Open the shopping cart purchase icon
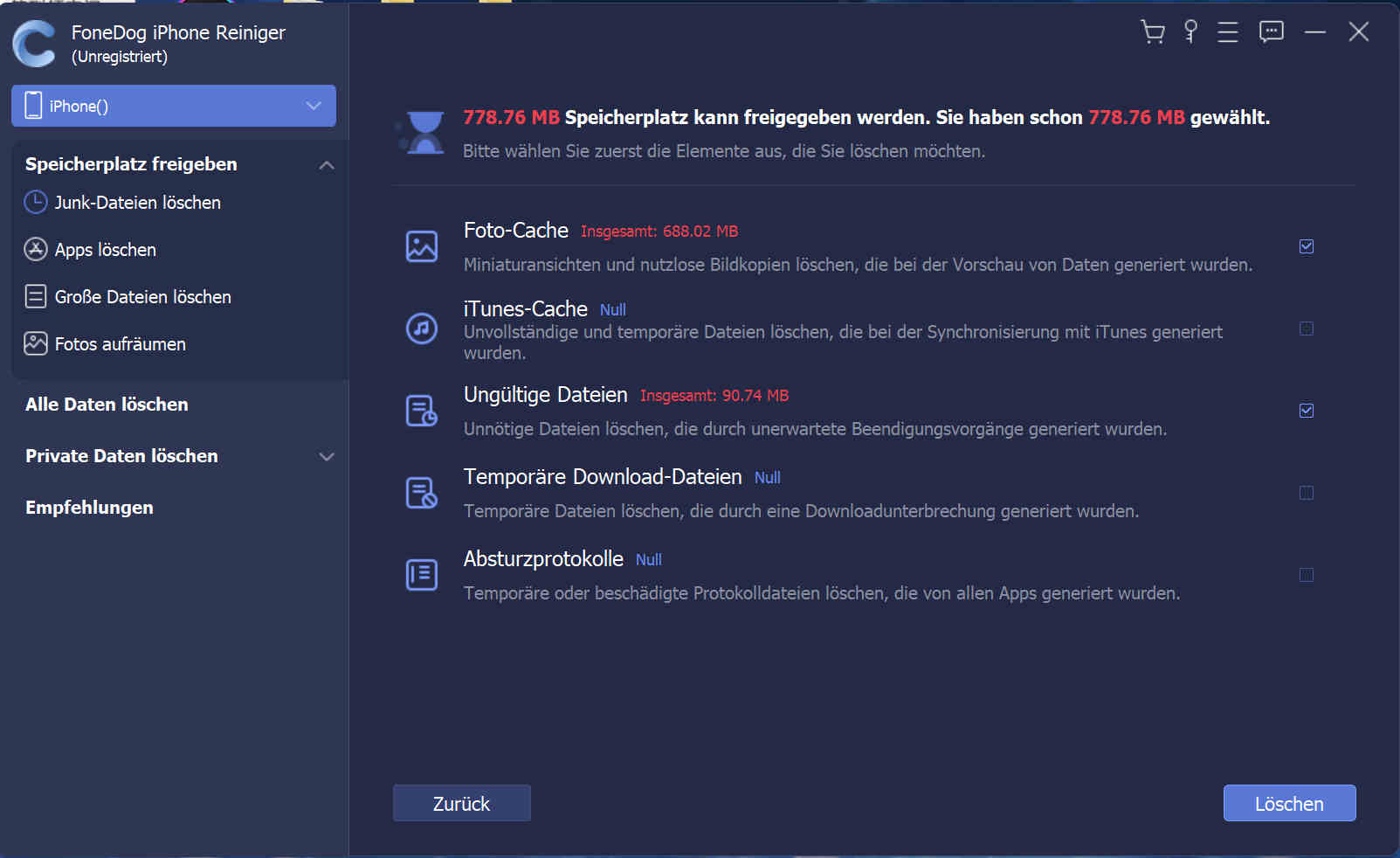Image resolution: width=1400 pixels, height=858 pixels. (1153, 32)
